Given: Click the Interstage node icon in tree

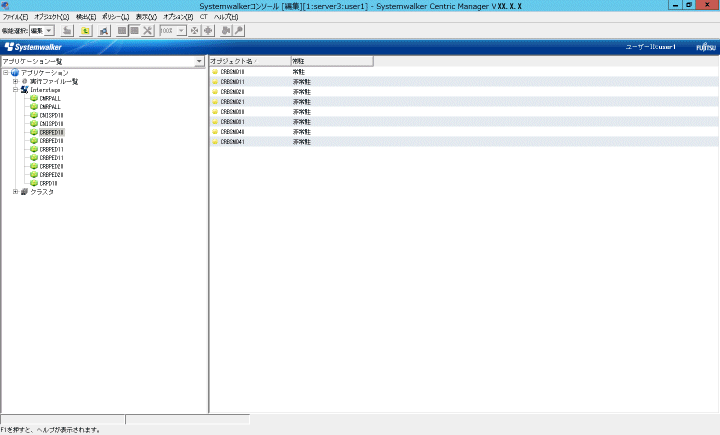Looking at the screenshot, I should (x=24, y=89).
